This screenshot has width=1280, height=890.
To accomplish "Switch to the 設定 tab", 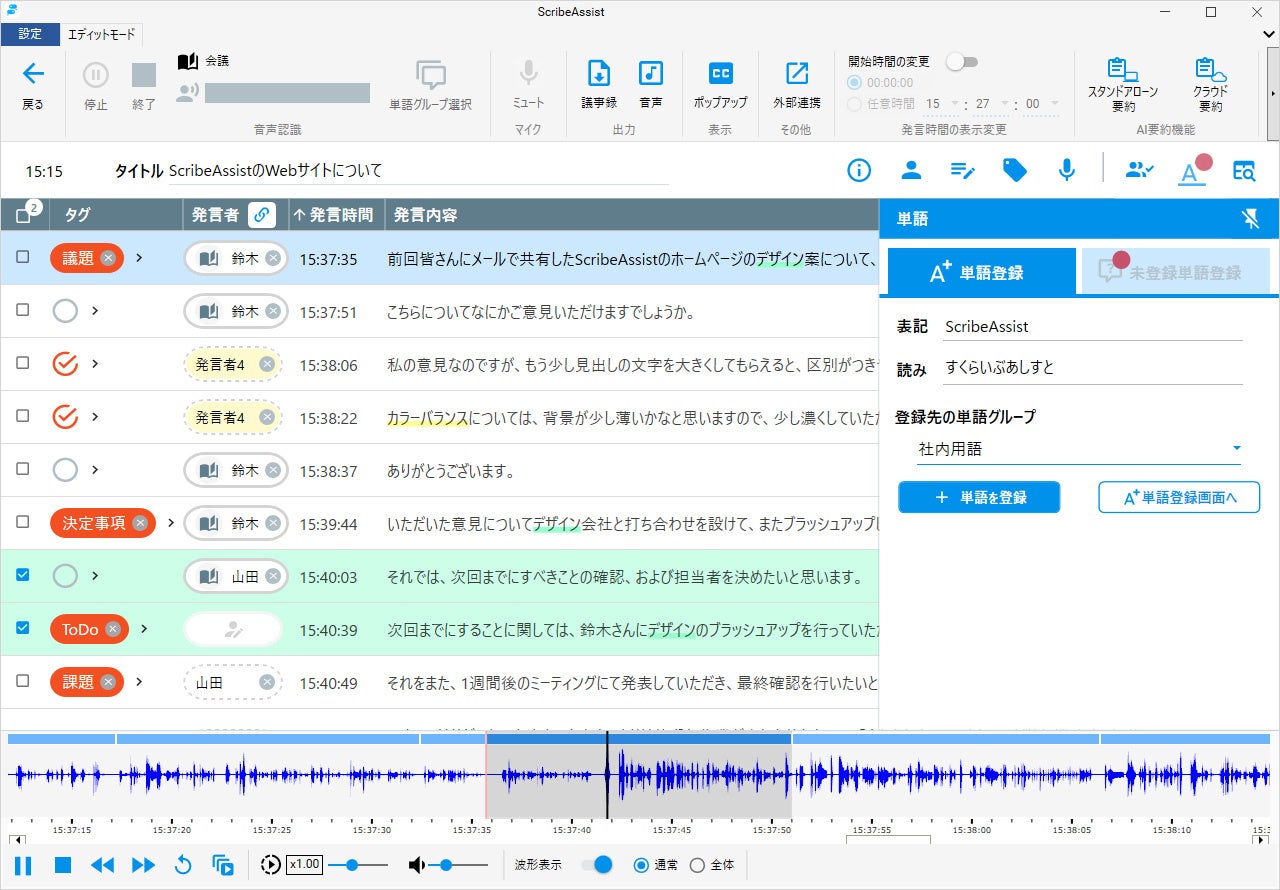I will [30, 34].
